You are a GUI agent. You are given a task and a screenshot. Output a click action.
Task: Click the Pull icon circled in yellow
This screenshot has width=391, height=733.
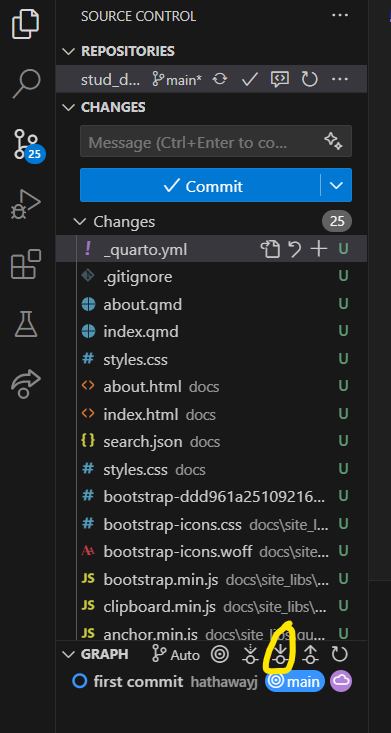[280, 654]
